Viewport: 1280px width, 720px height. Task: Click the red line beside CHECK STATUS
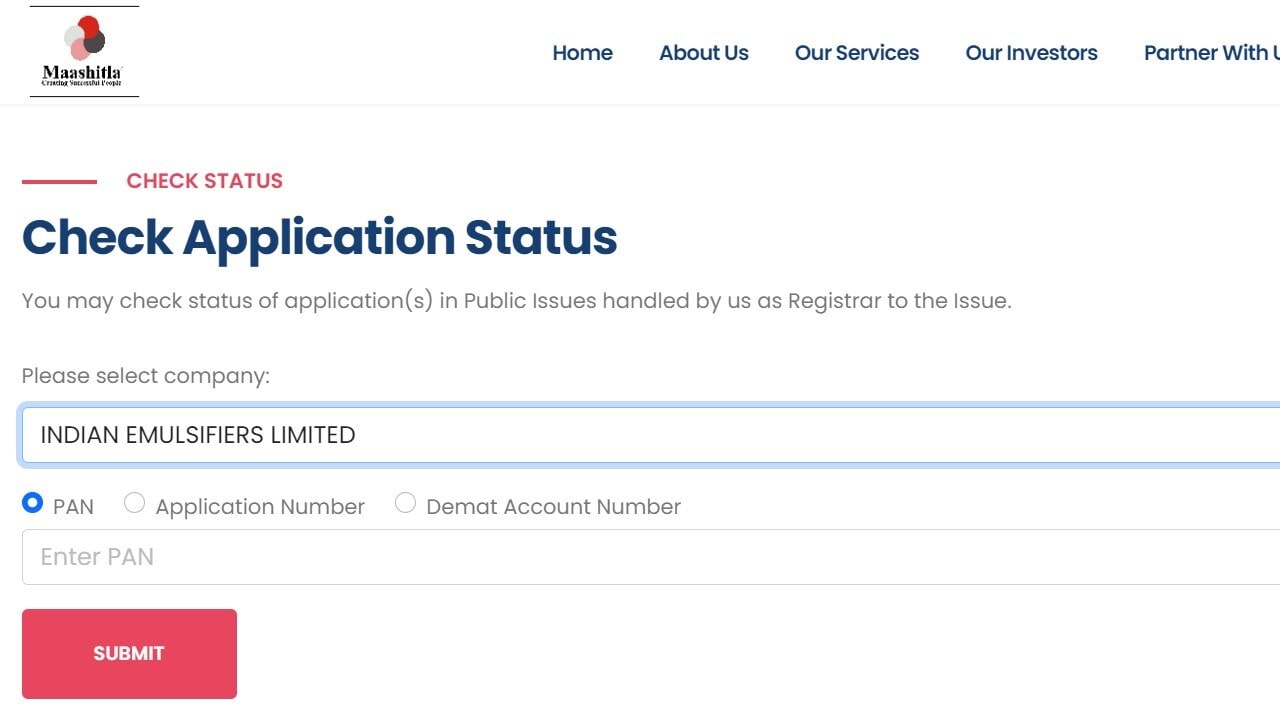pos(59,182)
